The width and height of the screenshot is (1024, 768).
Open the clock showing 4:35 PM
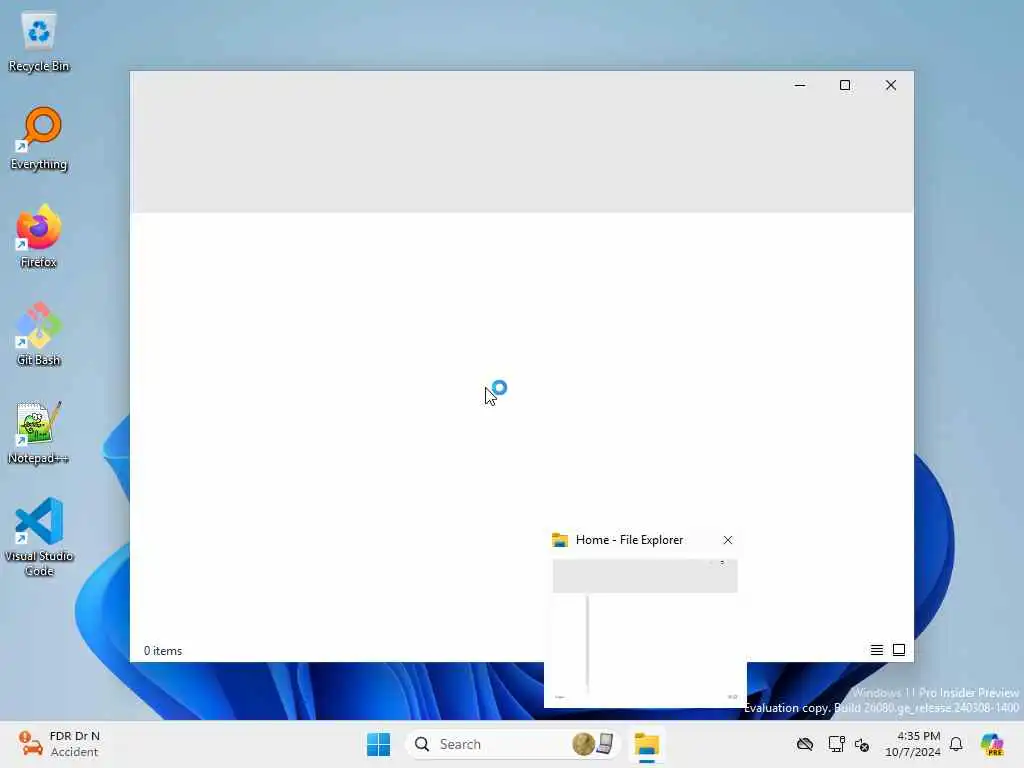[912, 744]
